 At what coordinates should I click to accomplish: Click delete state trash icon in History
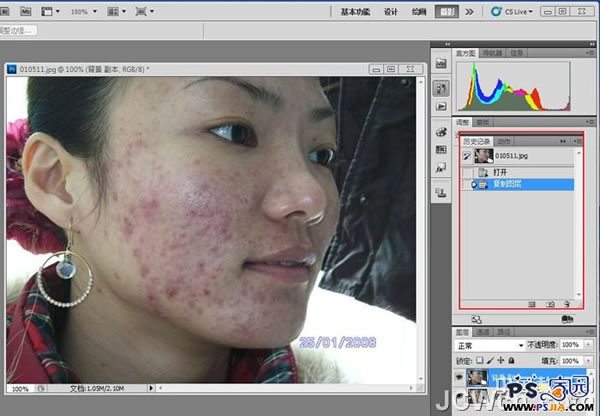[x=567, y=302]
